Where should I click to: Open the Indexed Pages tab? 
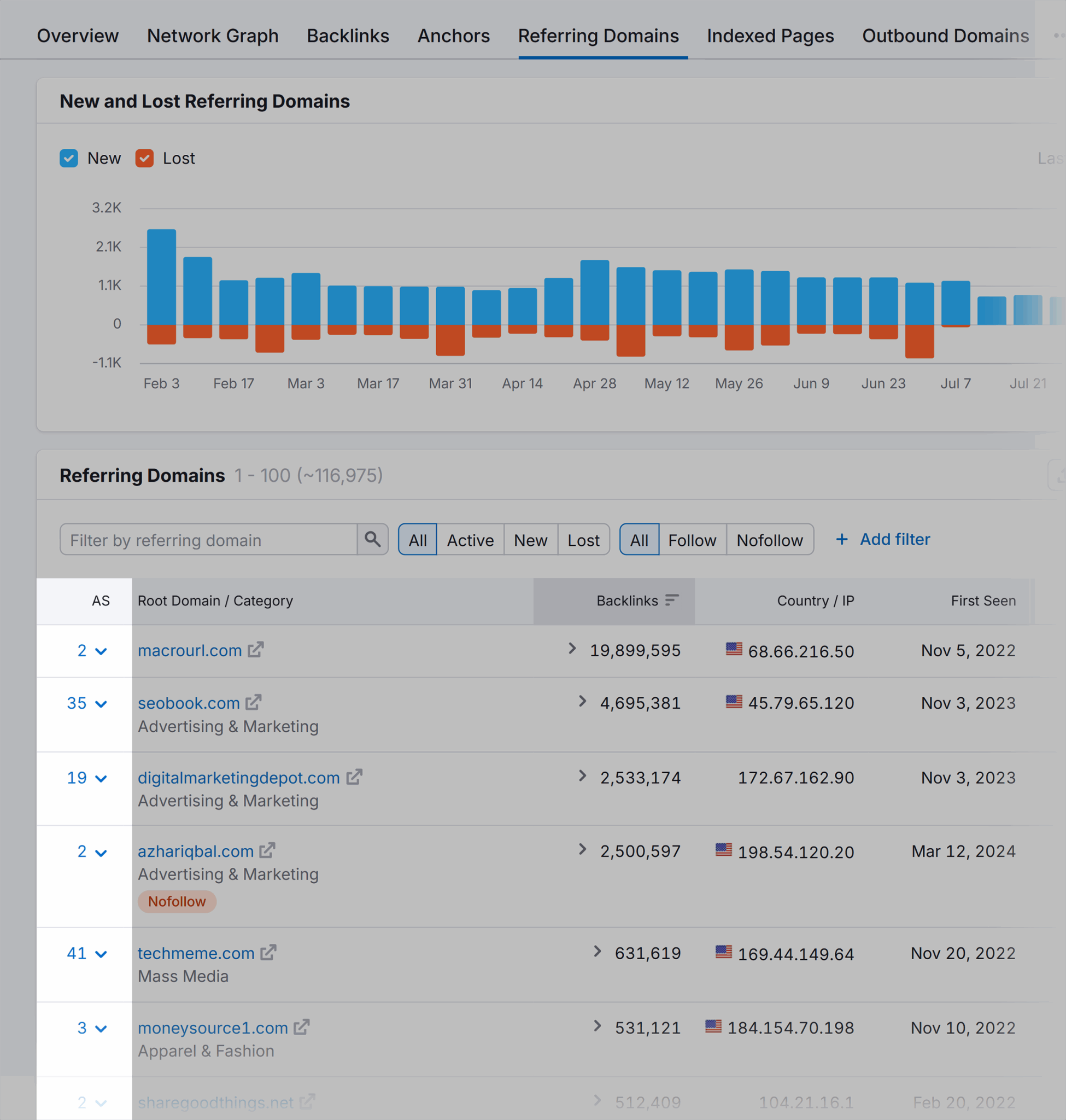[x=770, y=36]
